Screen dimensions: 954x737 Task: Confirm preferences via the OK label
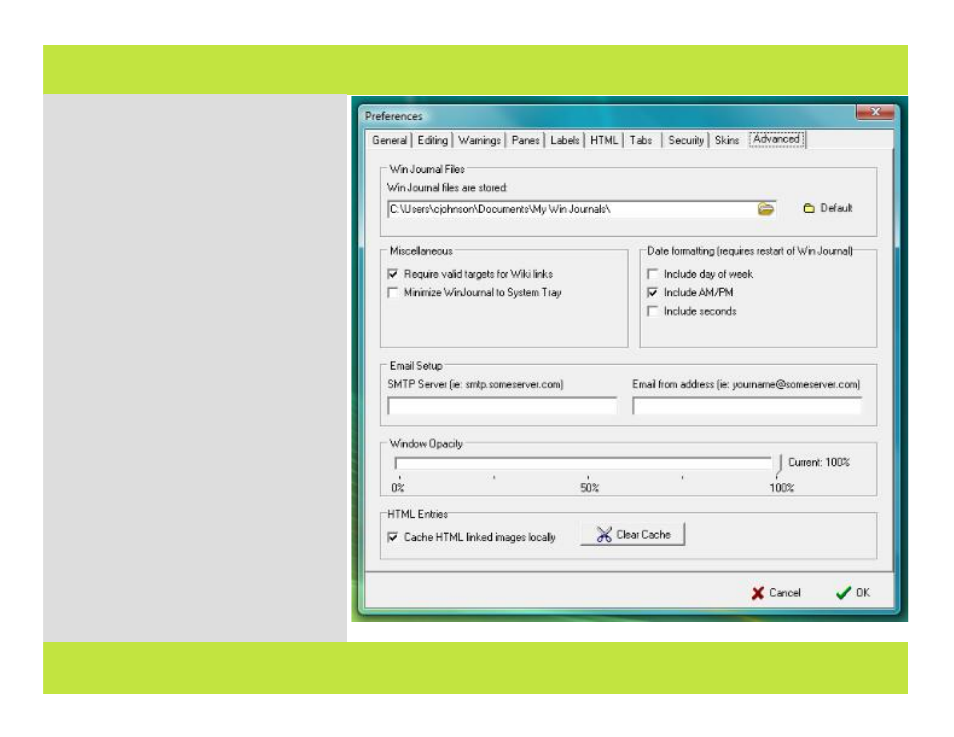(x=863, y=593)
